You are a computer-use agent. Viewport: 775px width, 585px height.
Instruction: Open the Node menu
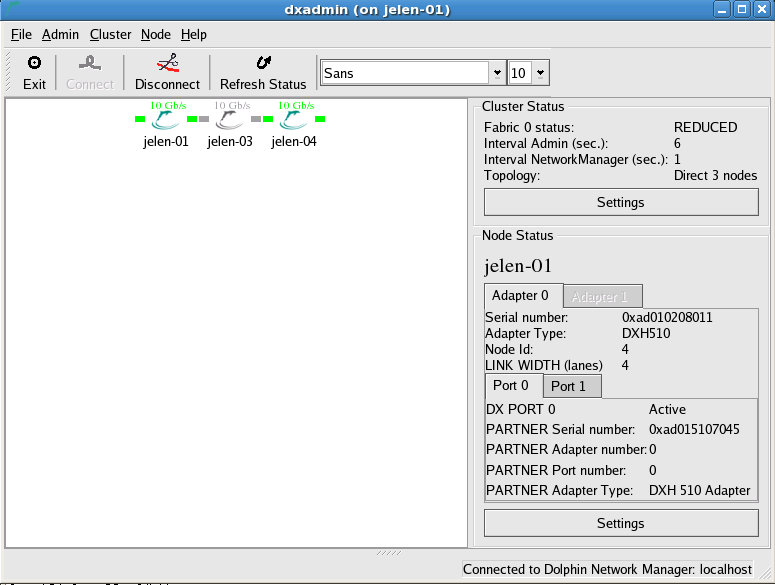[x=156, y=35]
